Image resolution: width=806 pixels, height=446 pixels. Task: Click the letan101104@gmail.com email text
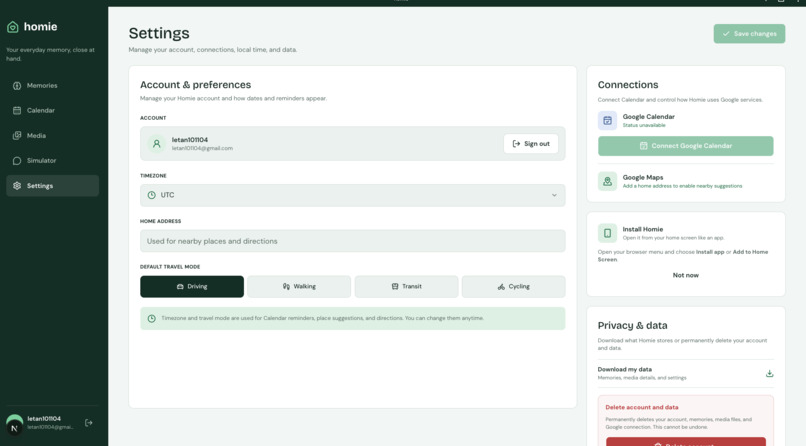coord(202,148)
